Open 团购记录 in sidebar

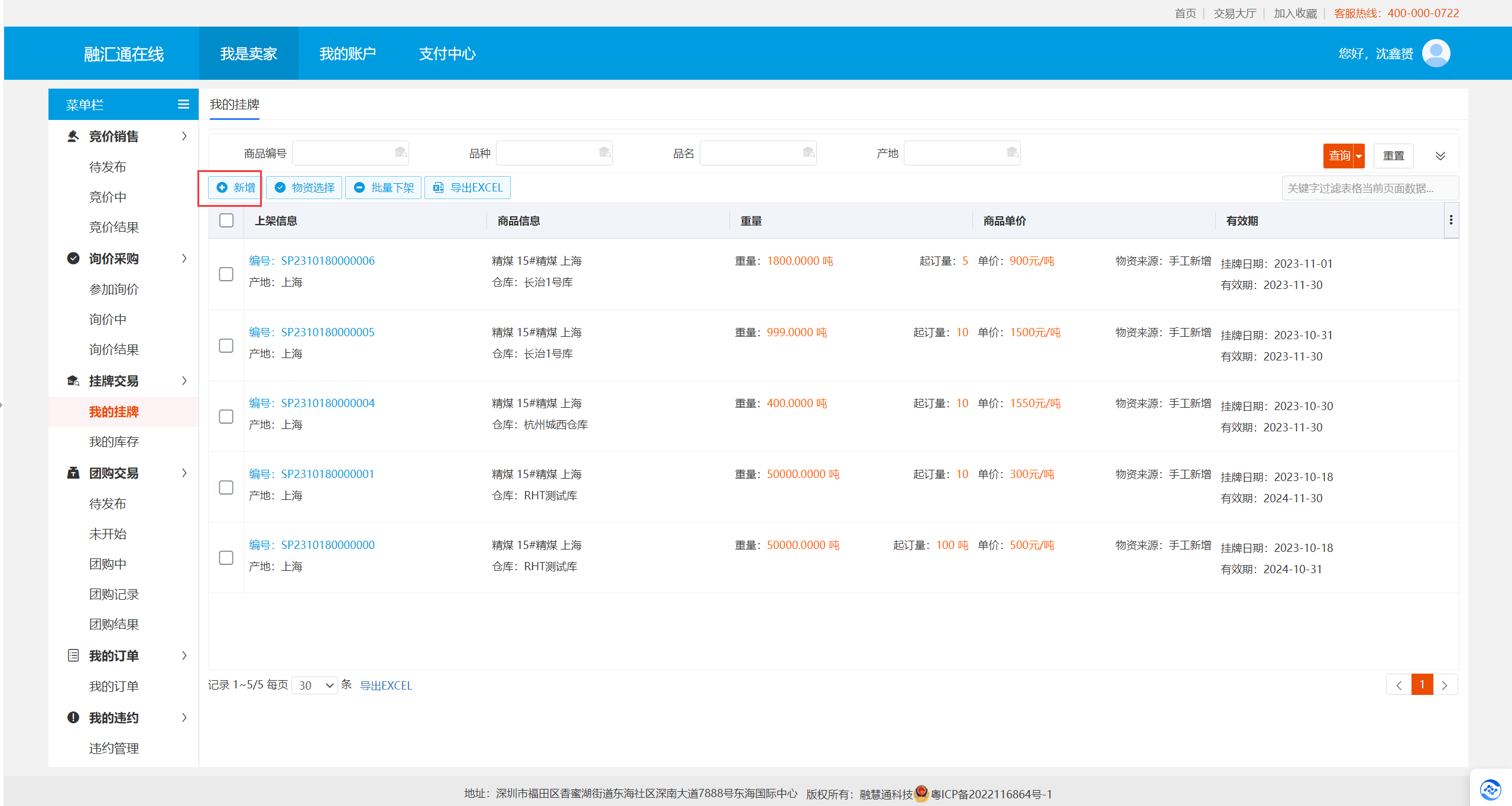(x=114, y=594)
